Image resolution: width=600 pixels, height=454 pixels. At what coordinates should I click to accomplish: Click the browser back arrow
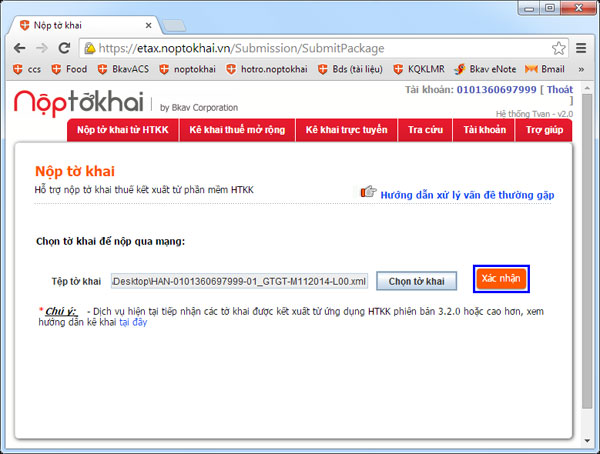click(x=20, y=48)
